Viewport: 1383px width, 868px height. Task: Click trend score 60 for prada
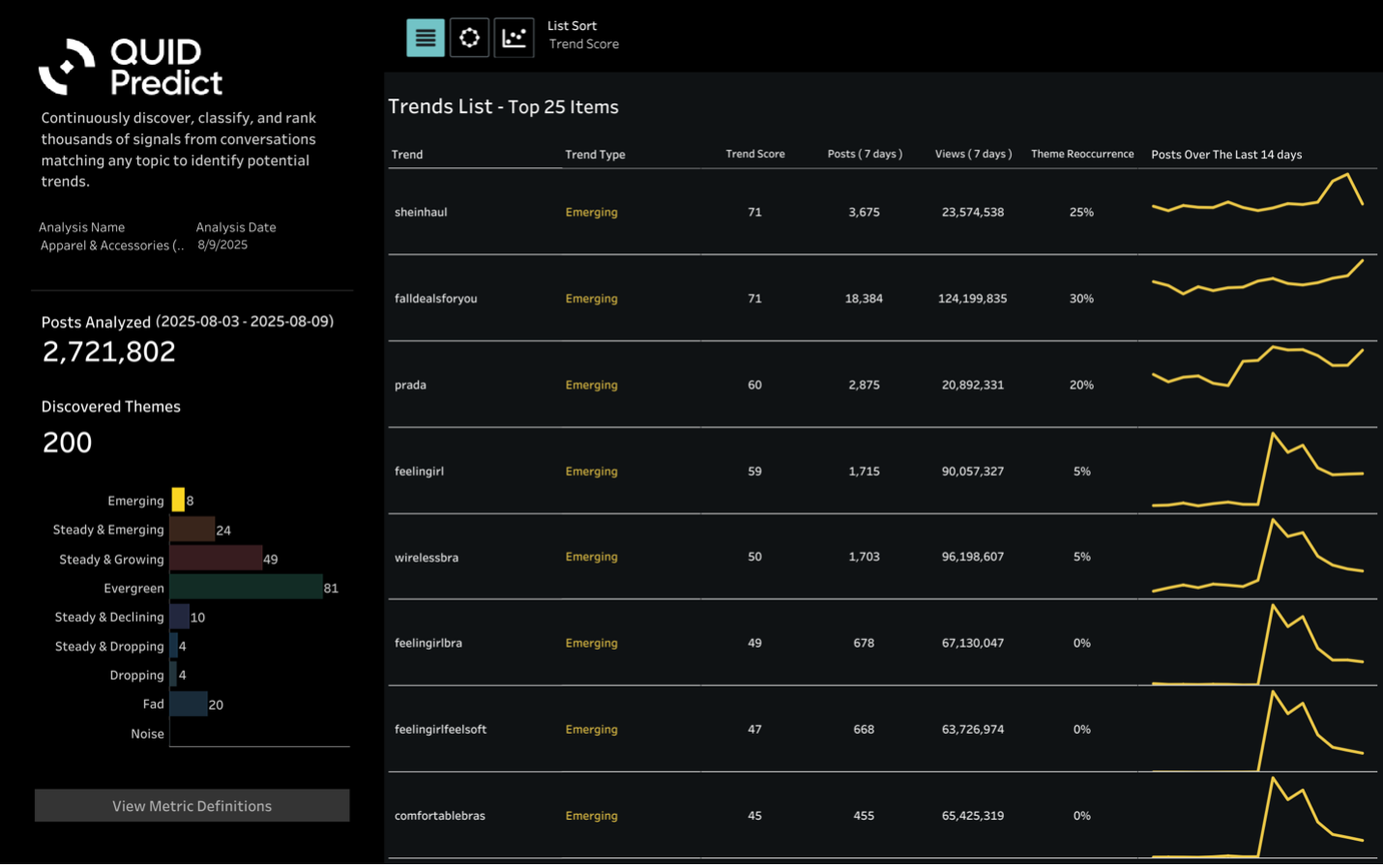click(x=754, y=385)
